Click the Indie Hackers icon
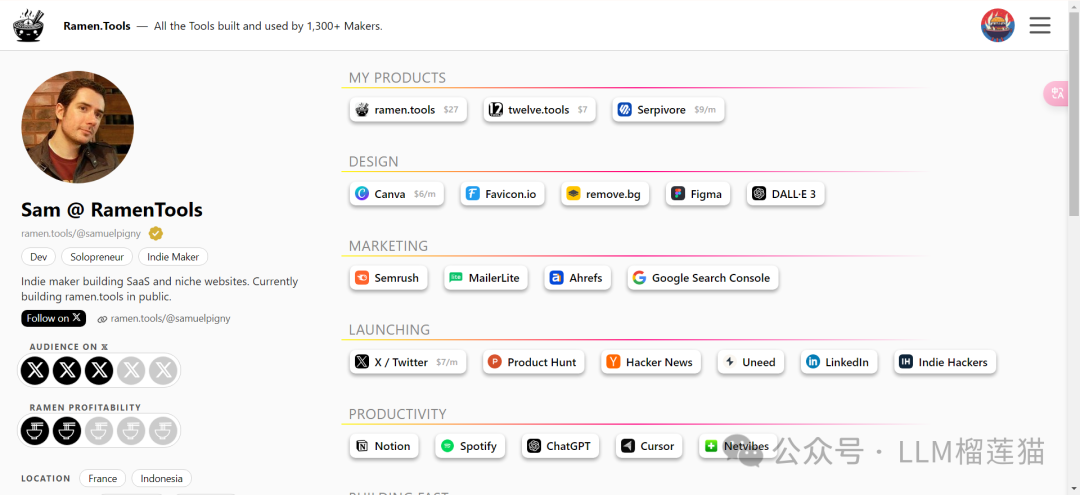 [906, 362]
